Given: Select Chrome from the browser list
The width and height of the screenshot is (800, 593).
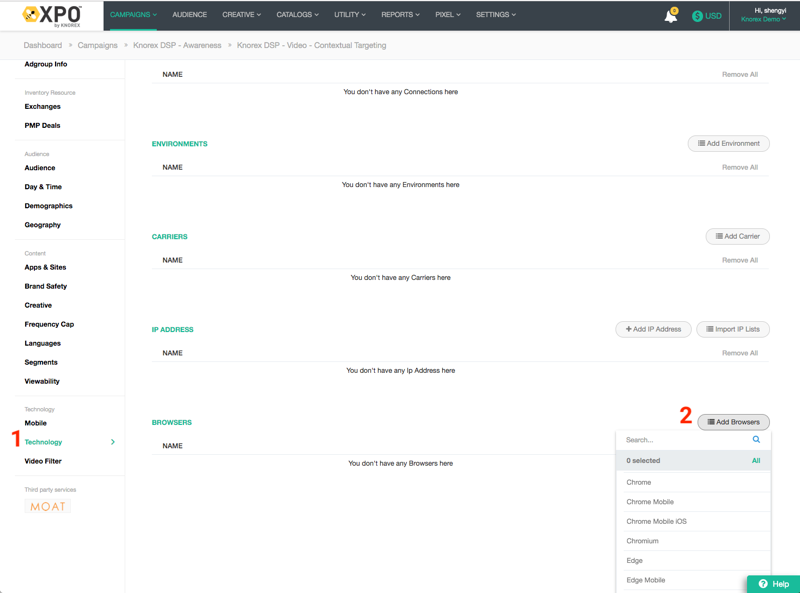Looking at the screenshot, I should click(639, 482).
